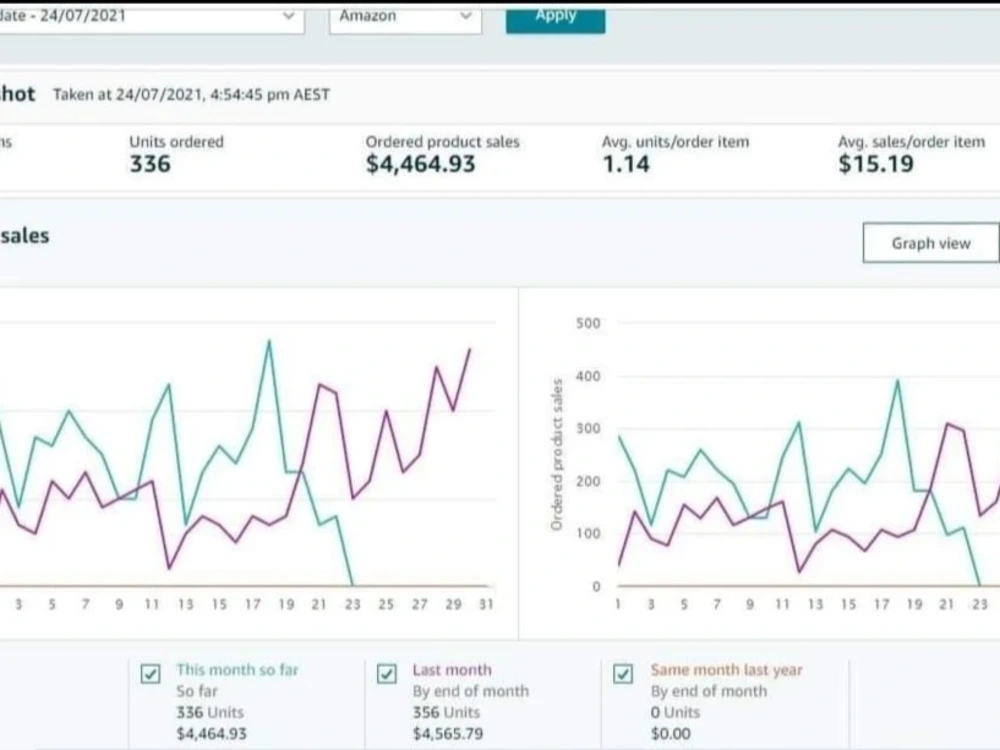Click the Avg. sales/order item value $15.19
This screenshot has height=750, width=1000.
[x=876, y=164]
